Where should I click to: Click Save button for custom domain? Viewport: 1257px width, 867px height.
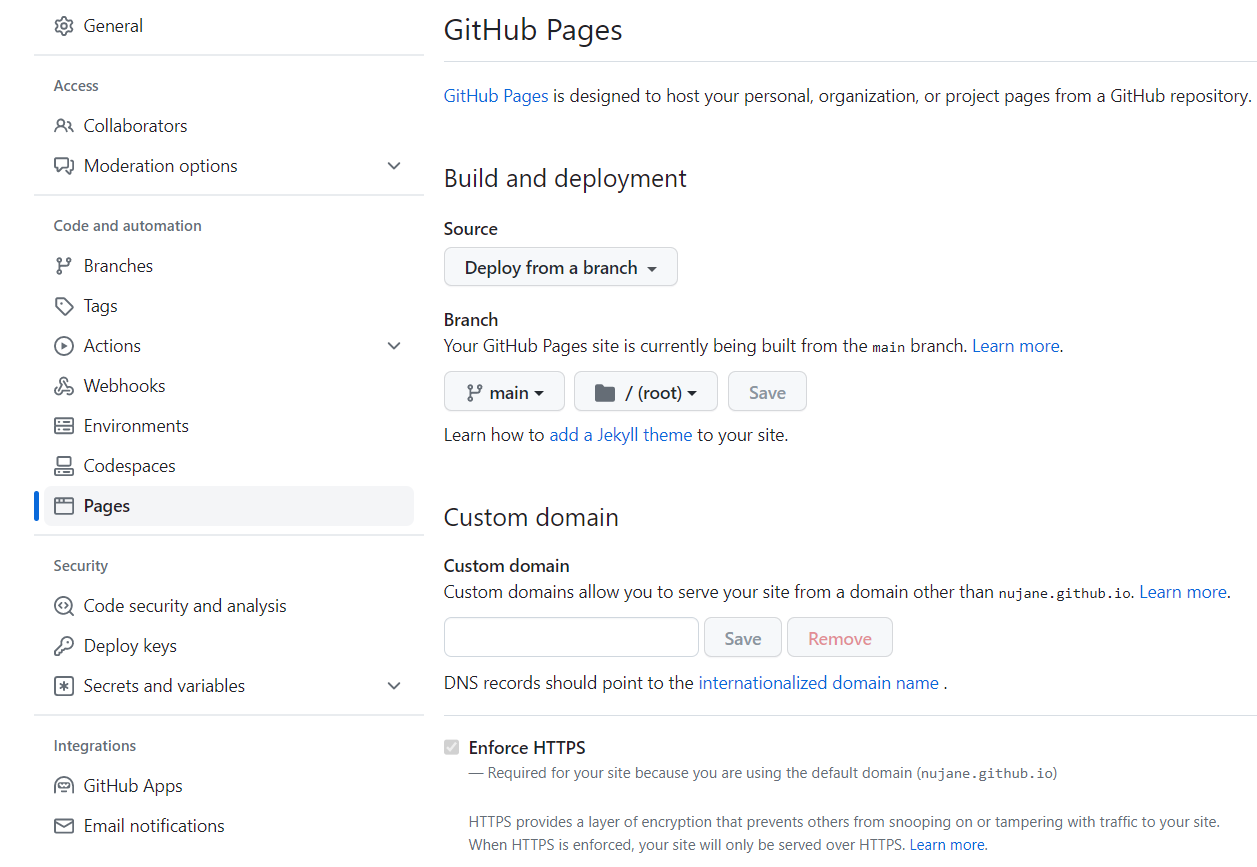[x=743, y=638]
